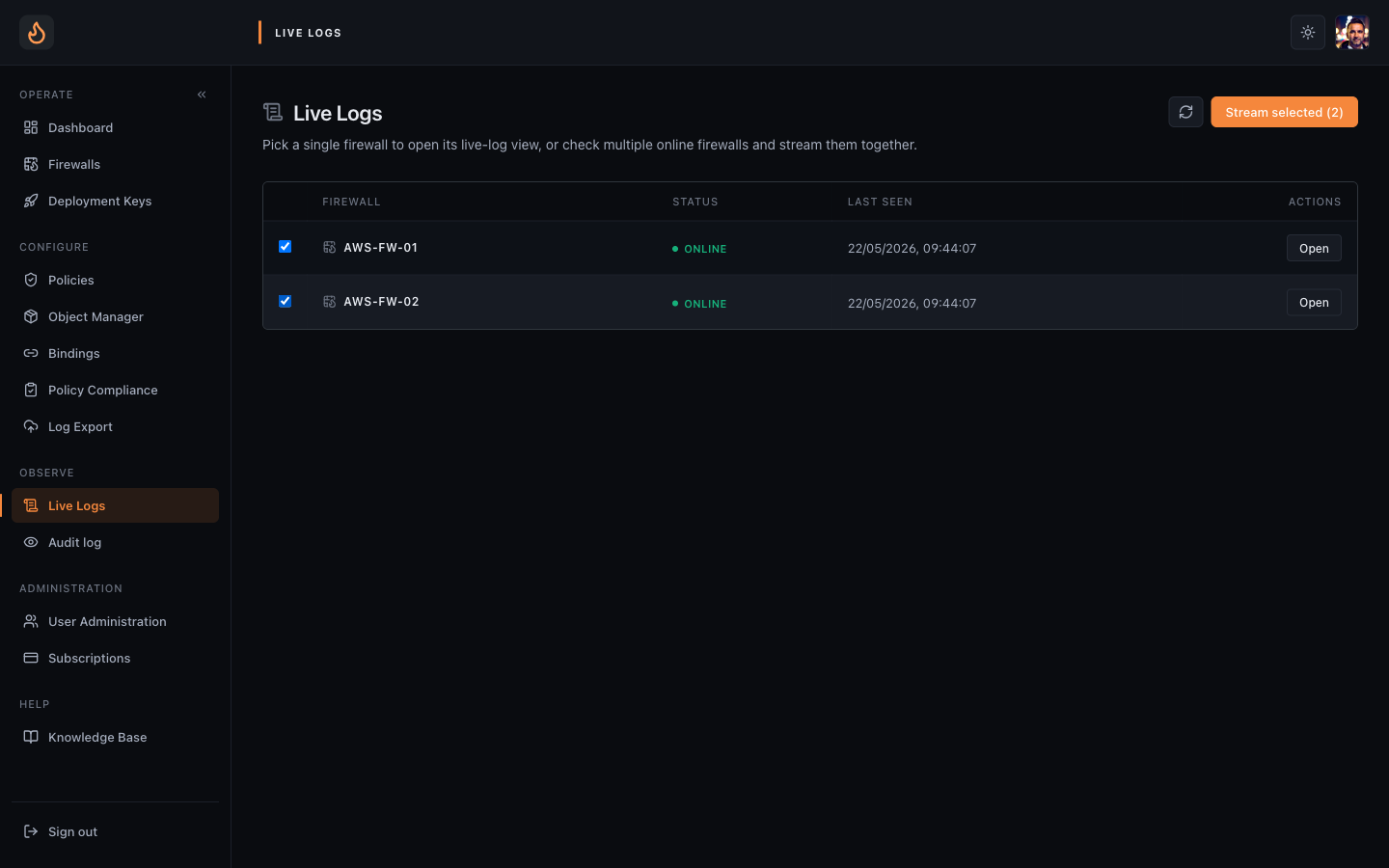
Task: Click Sign out
Action: coord(115,831)
